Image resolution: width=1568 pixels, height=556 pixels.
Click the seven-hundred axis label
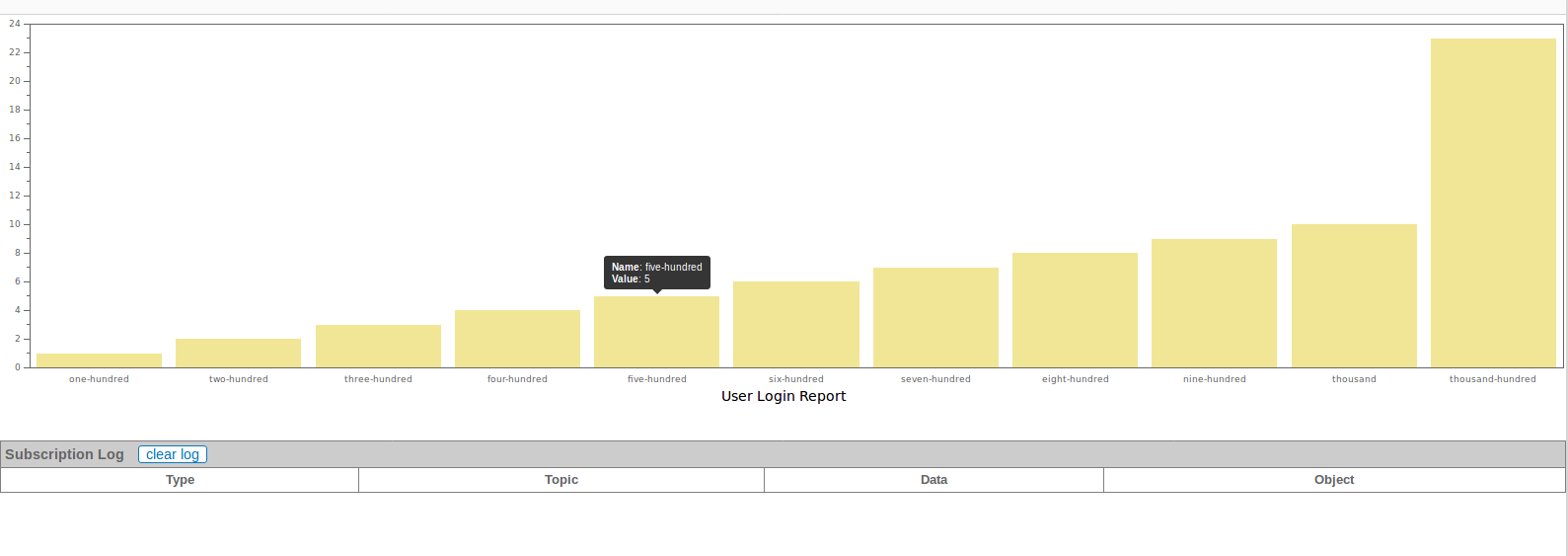[x=935, y=379]
